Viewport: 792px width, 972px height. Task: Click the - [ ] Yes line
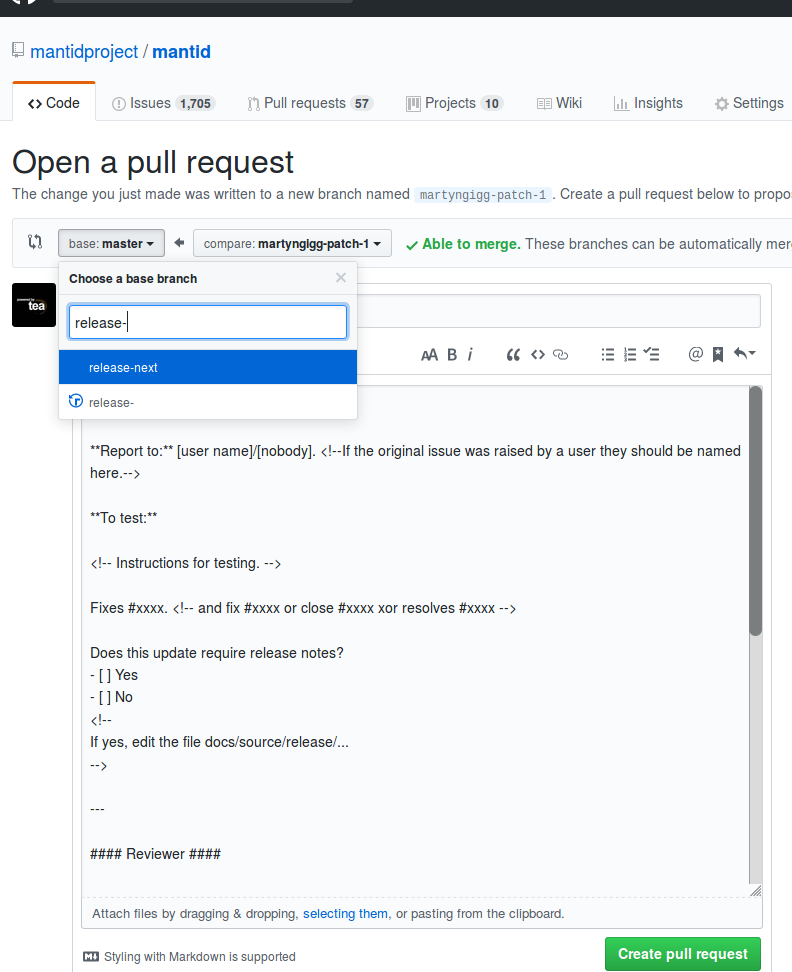point(114,675)
